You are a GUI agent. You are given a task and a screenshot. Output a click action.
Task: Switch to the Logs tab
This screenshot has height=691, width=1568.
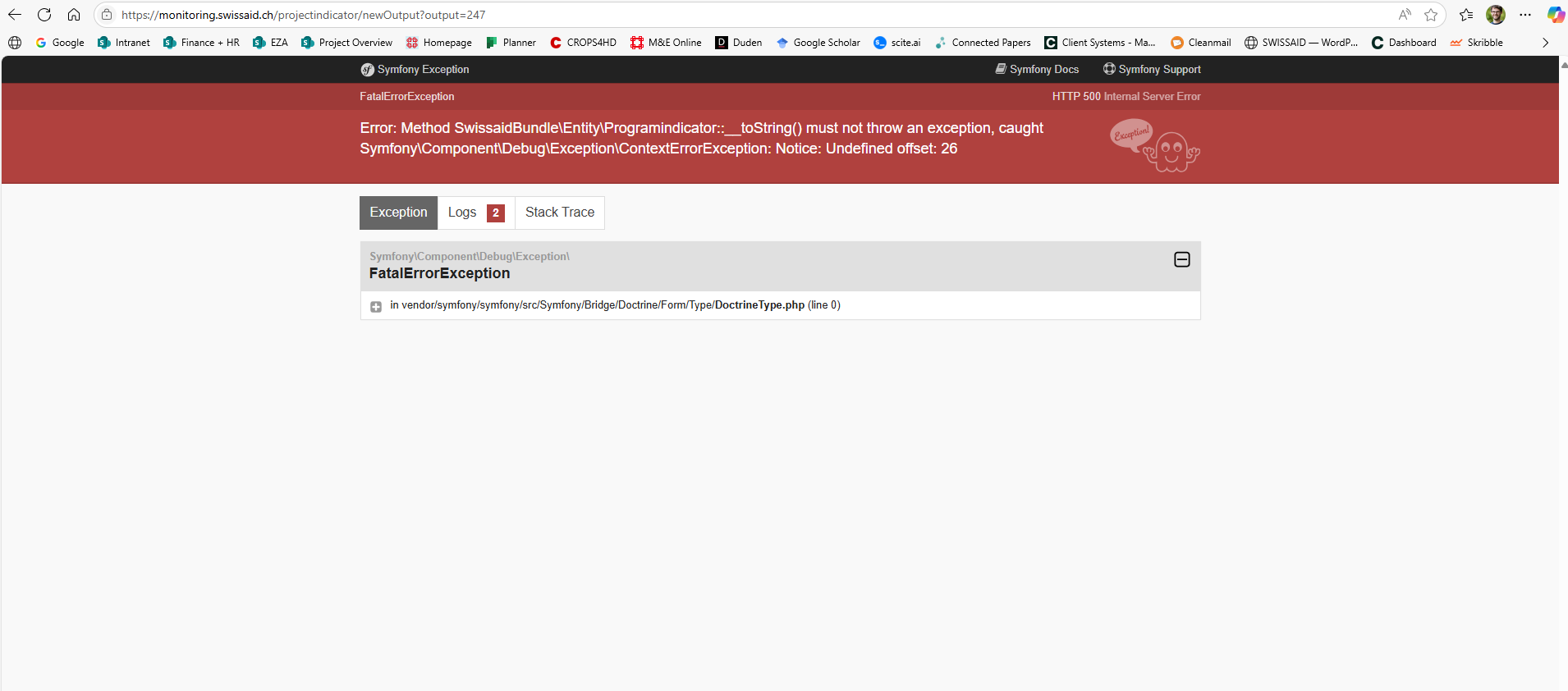476,213
